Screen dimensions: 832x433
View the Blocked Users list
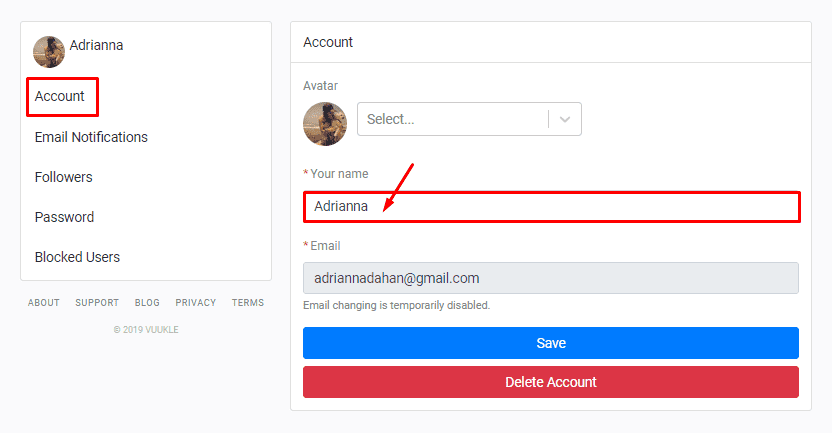click(77, 257)
